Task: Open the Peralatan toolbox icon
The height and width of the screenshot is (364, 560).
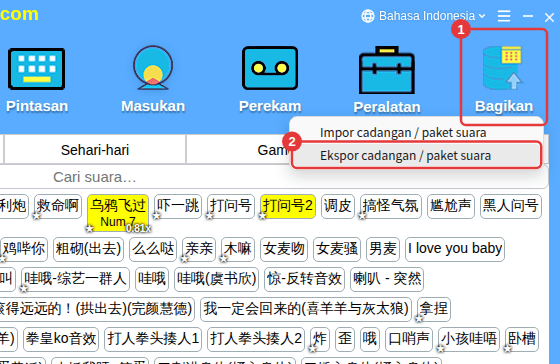Action: [x=387, y=70]
